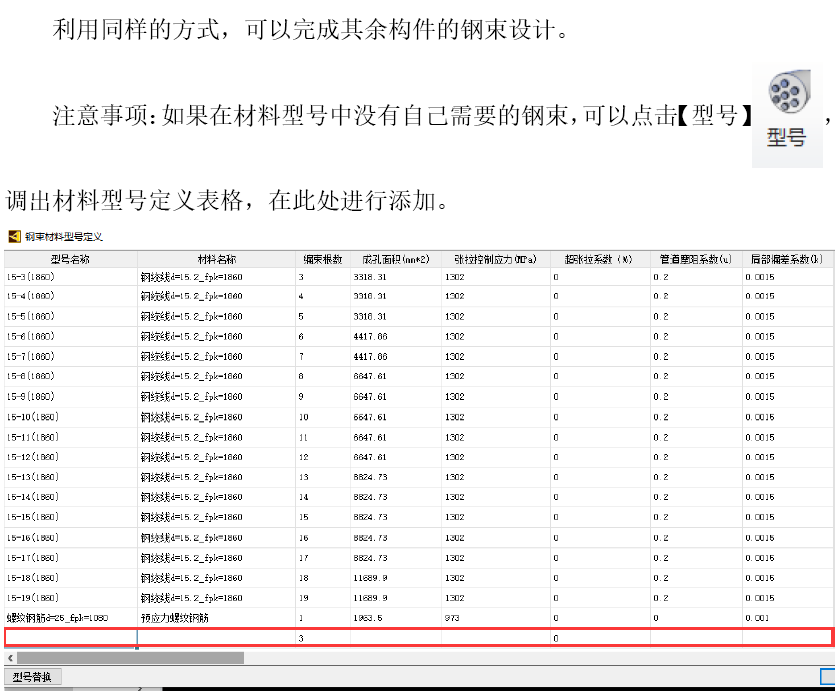Image resolution: width=838 pixels, height=695 pixels.
Task: Click the 编束根数 cell showing 19
Action: point(323,598)
